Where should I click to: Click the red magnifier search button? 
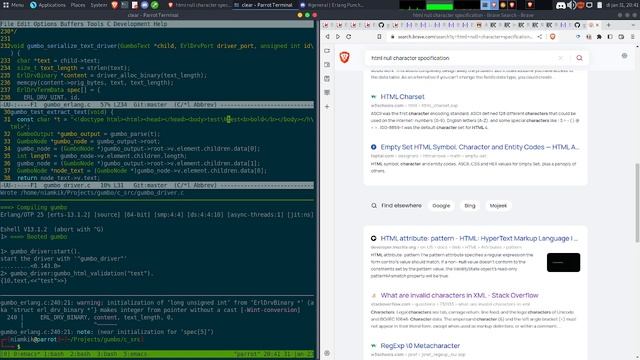579,58
